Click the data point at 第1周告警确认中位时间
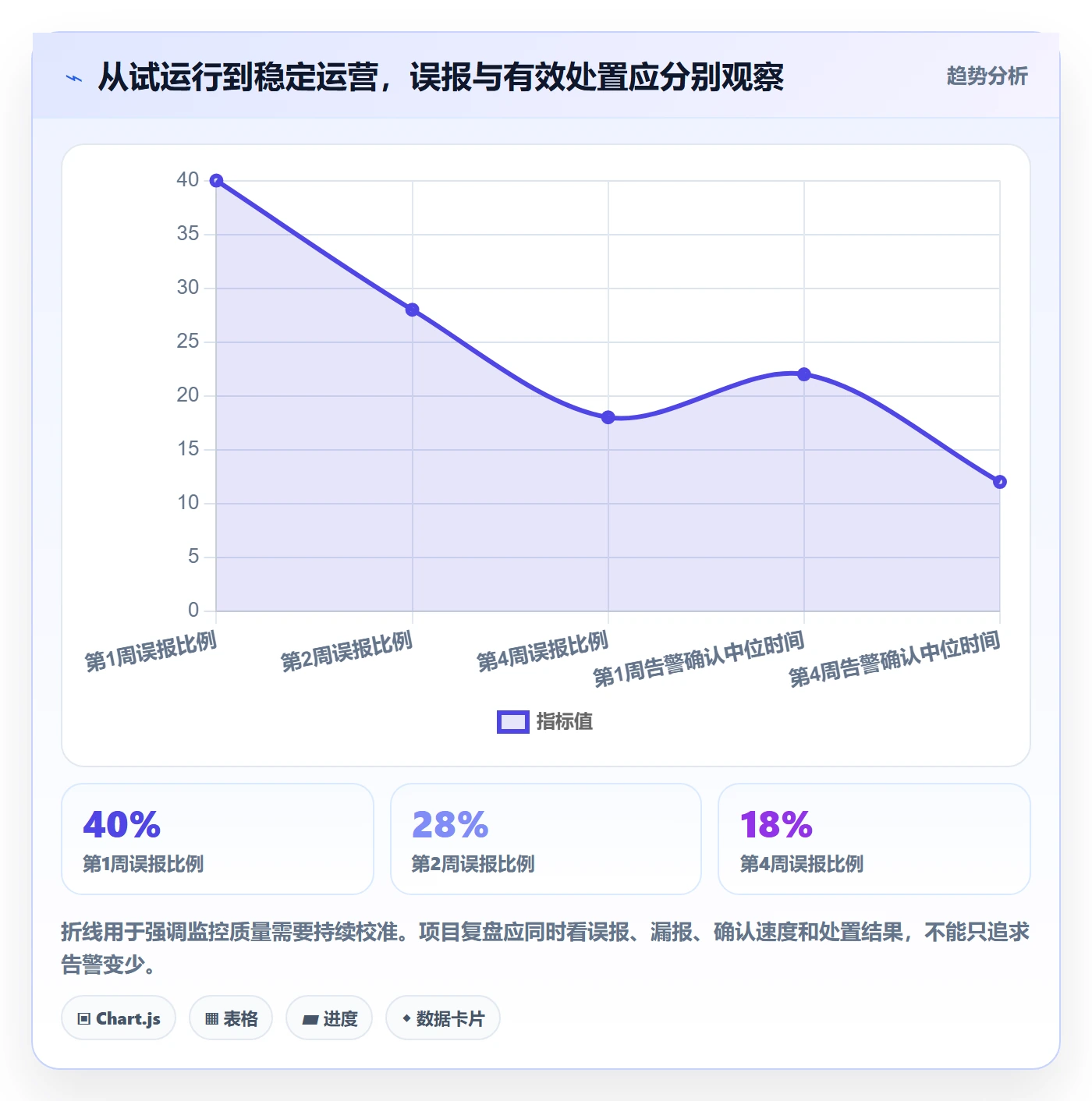Image resolution: width=1092 pixels, height=1101 pixels. (804, 374)
